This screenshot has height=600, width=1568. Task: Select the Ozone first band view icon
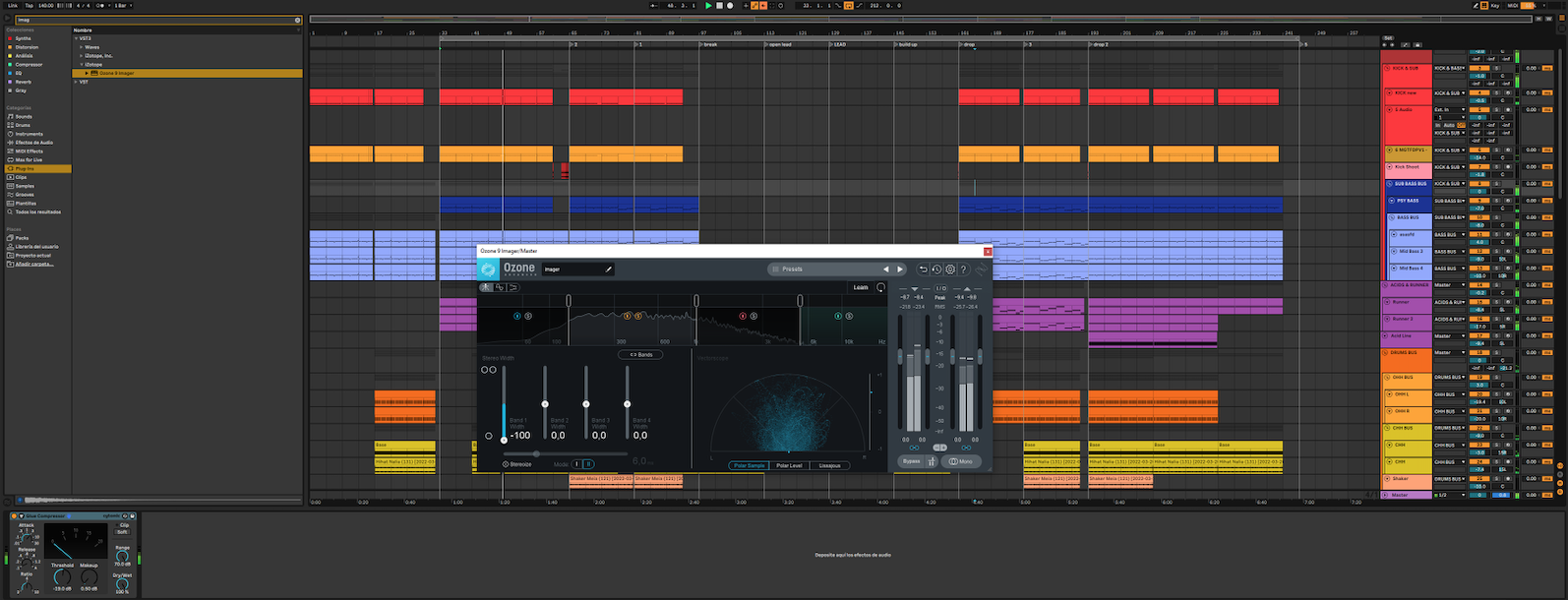(486, 287)
